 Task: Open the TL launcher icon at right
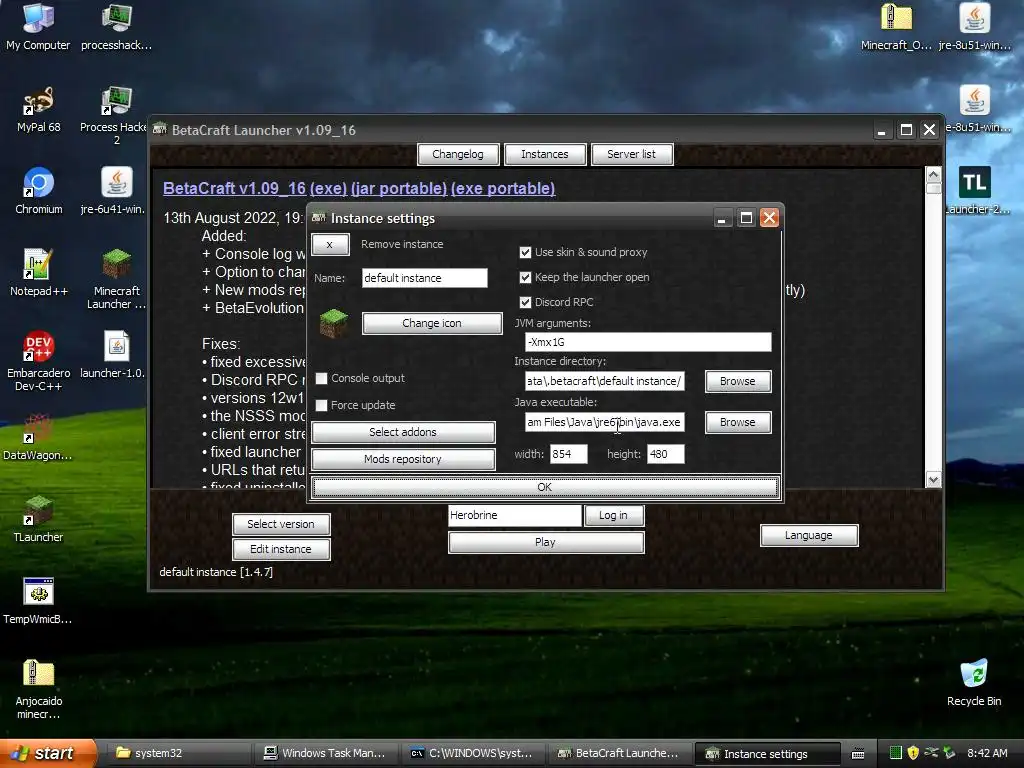coord(974,191)
